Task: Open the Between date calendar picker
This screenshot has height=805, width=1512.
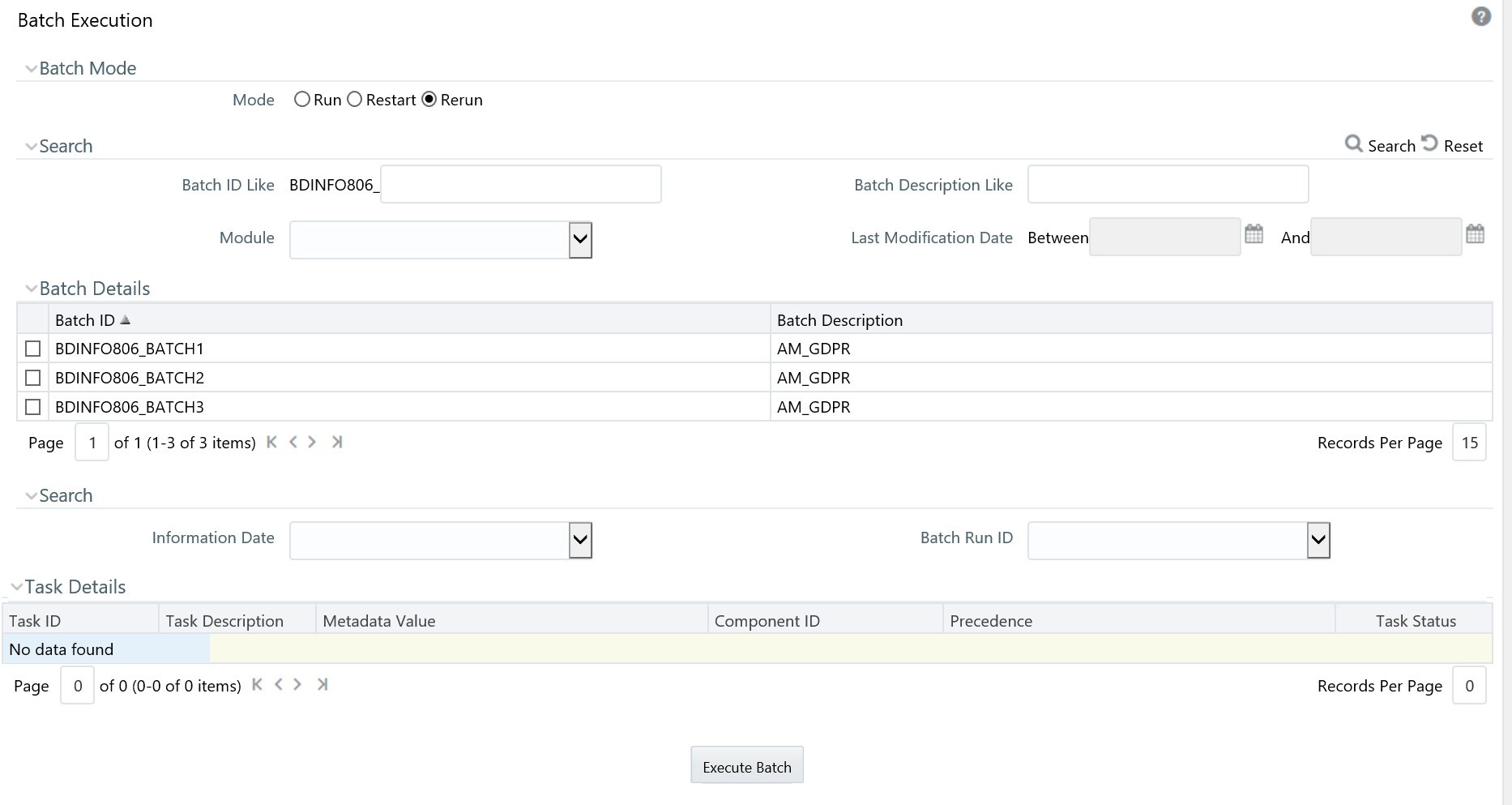Action: (x=1254, y=234)
